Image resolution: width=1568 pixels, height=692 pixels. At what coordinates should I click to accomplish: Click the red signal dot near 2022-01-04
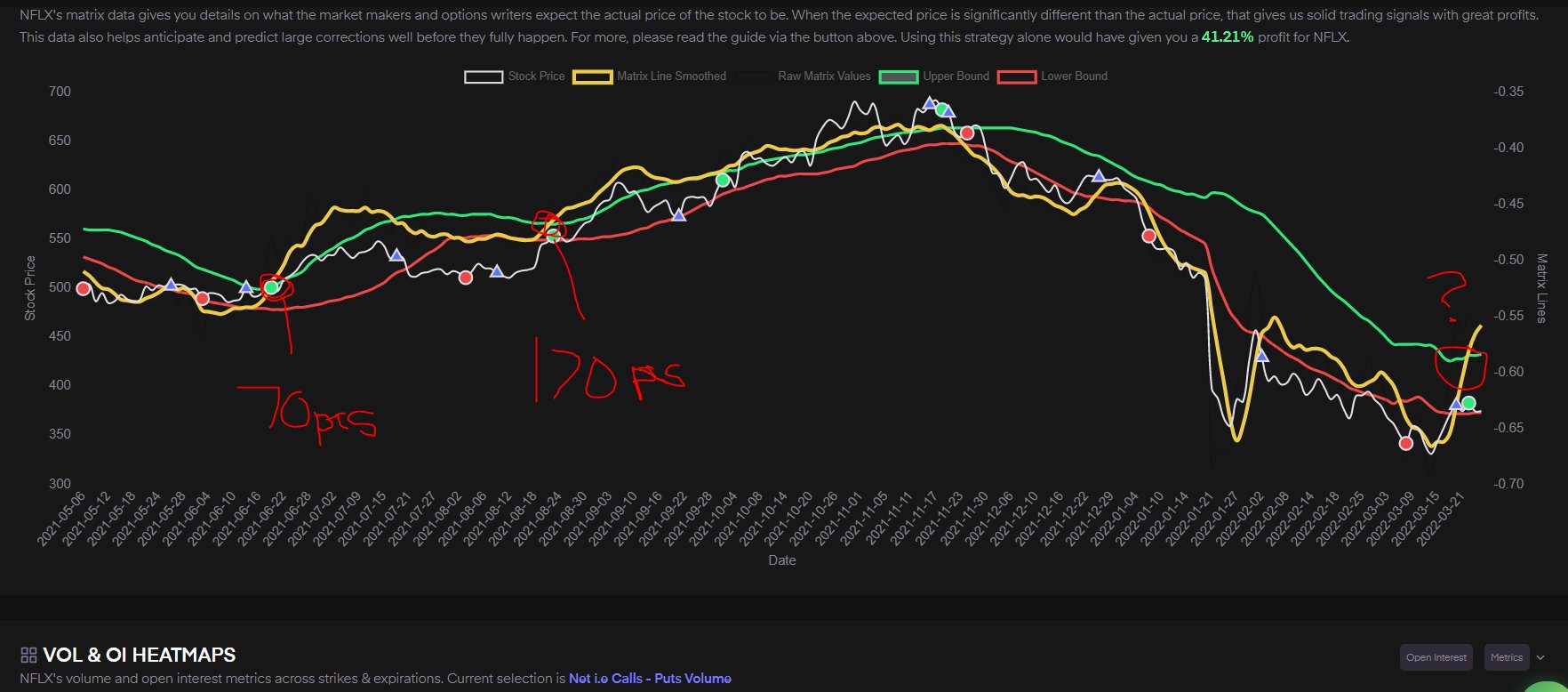[x=1148, y=237]
